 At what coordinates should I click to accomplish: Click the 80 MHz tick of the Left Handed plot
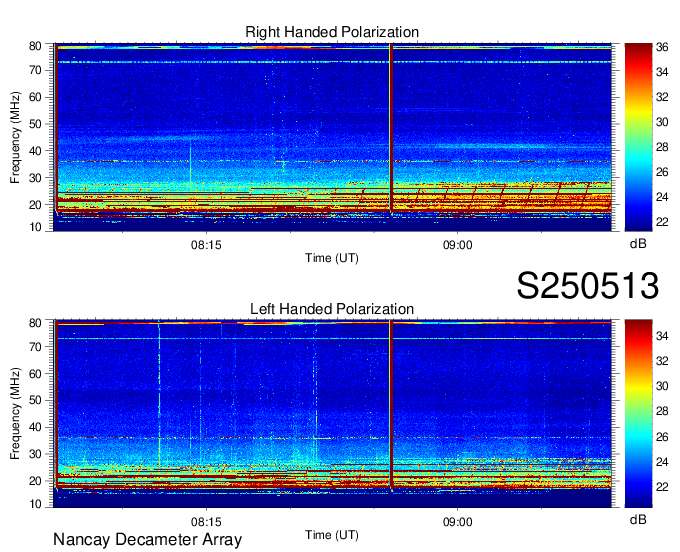pos(35,323)
